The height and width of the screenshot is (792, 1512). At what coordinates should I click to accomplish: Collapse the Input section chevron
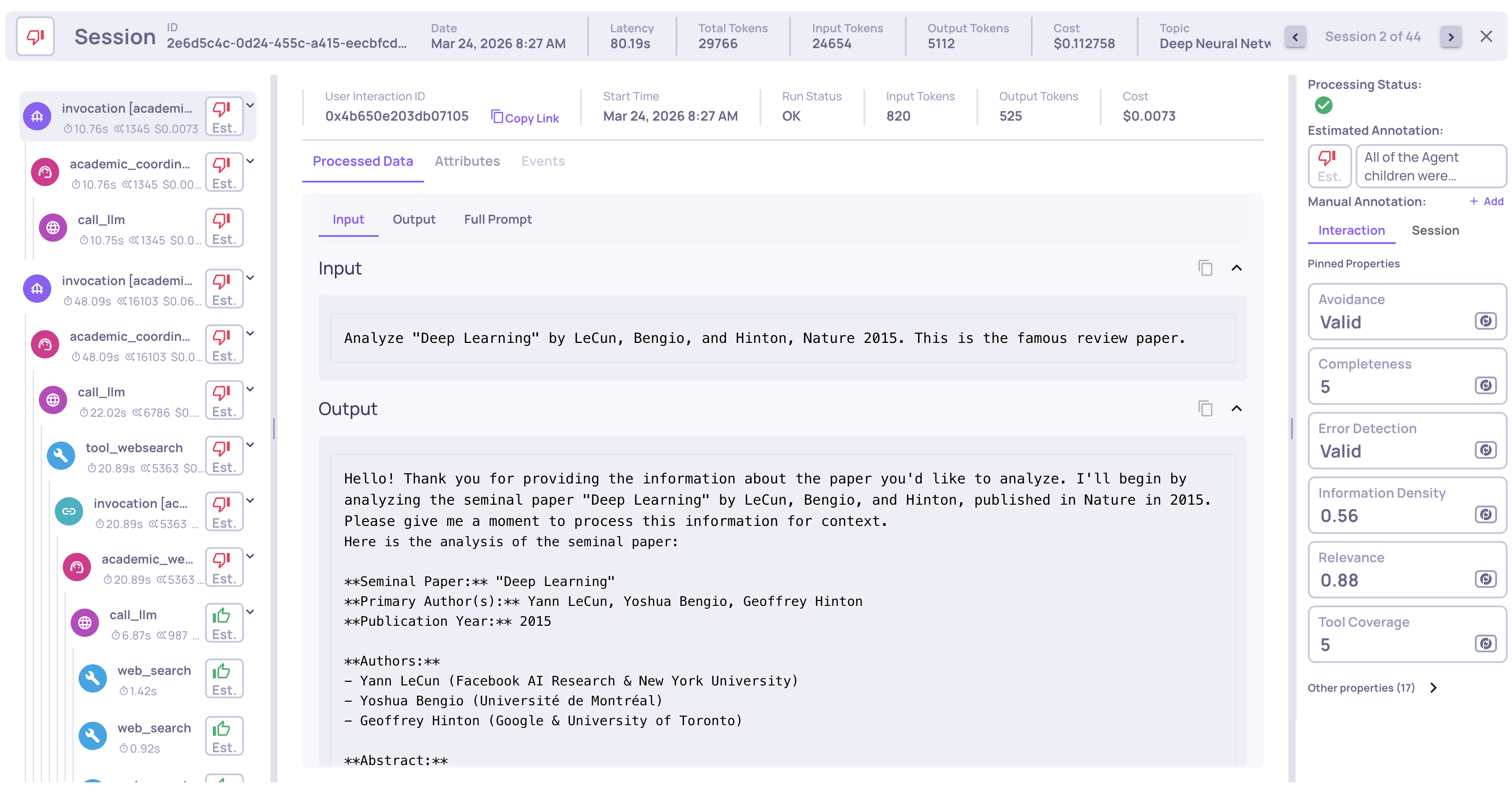click(1236, 268)
